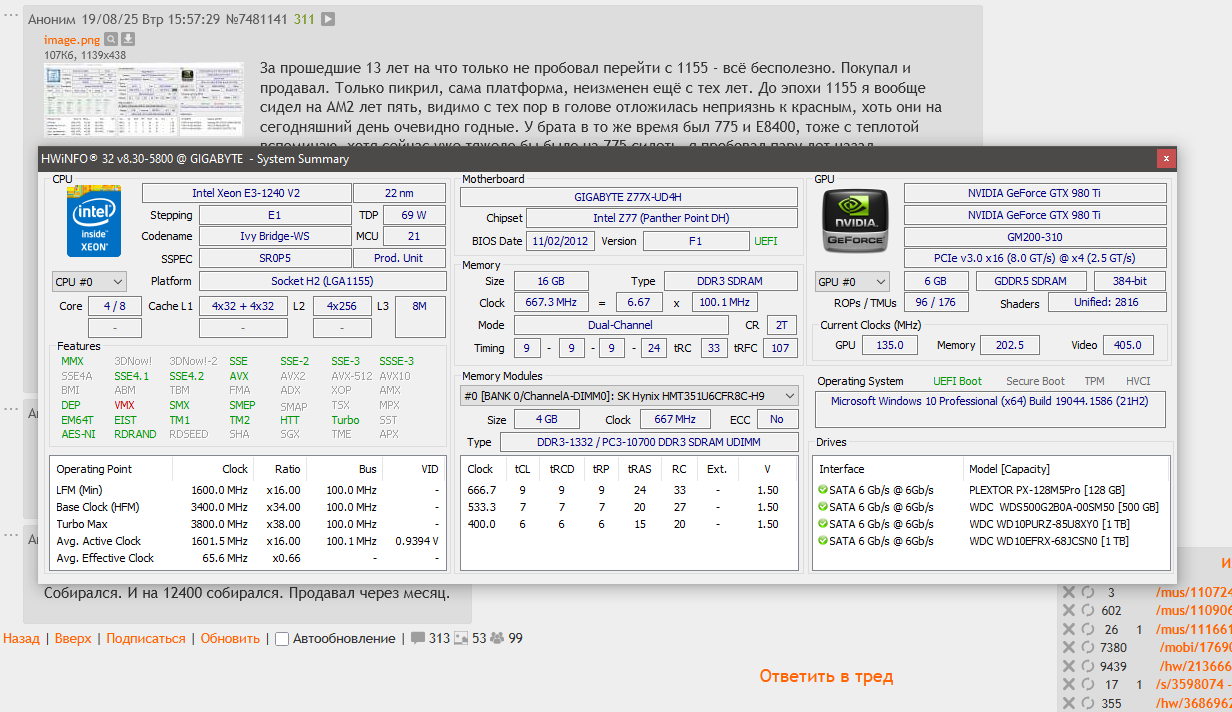Open the /mus/110724 thread link

click(1193, 592)
